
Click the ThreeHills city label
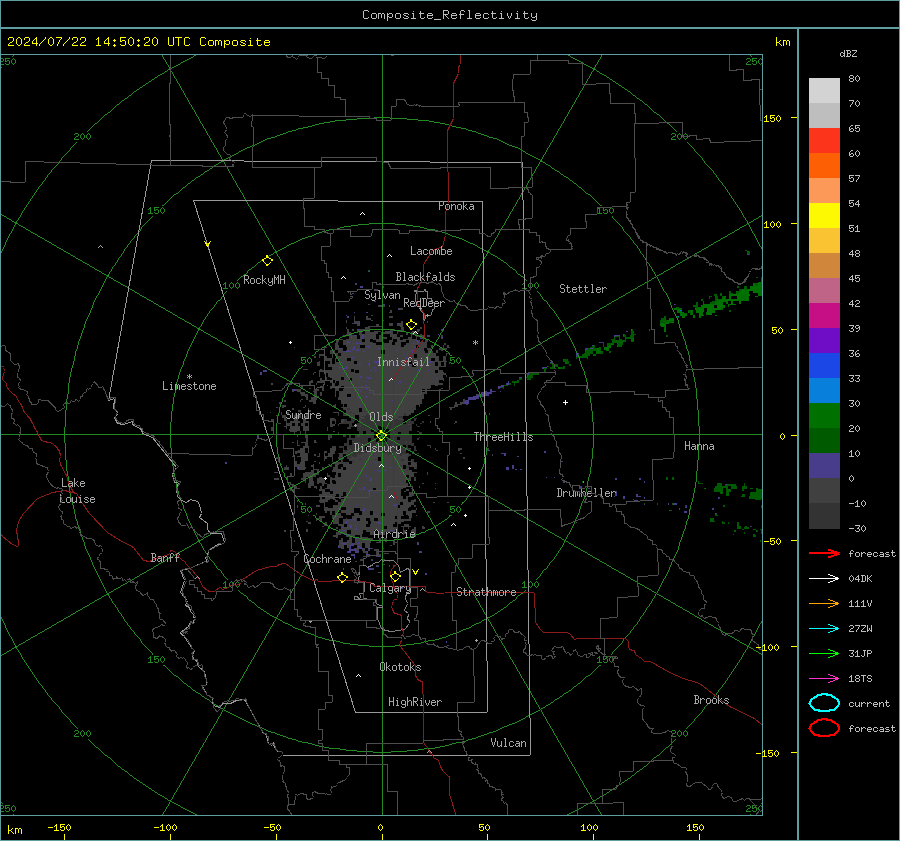pyautogui.click(x=503, y=437)
